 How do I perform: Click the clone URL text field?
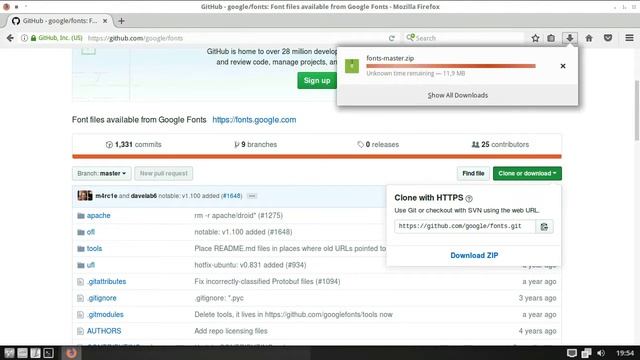click(x=465, y=227)
